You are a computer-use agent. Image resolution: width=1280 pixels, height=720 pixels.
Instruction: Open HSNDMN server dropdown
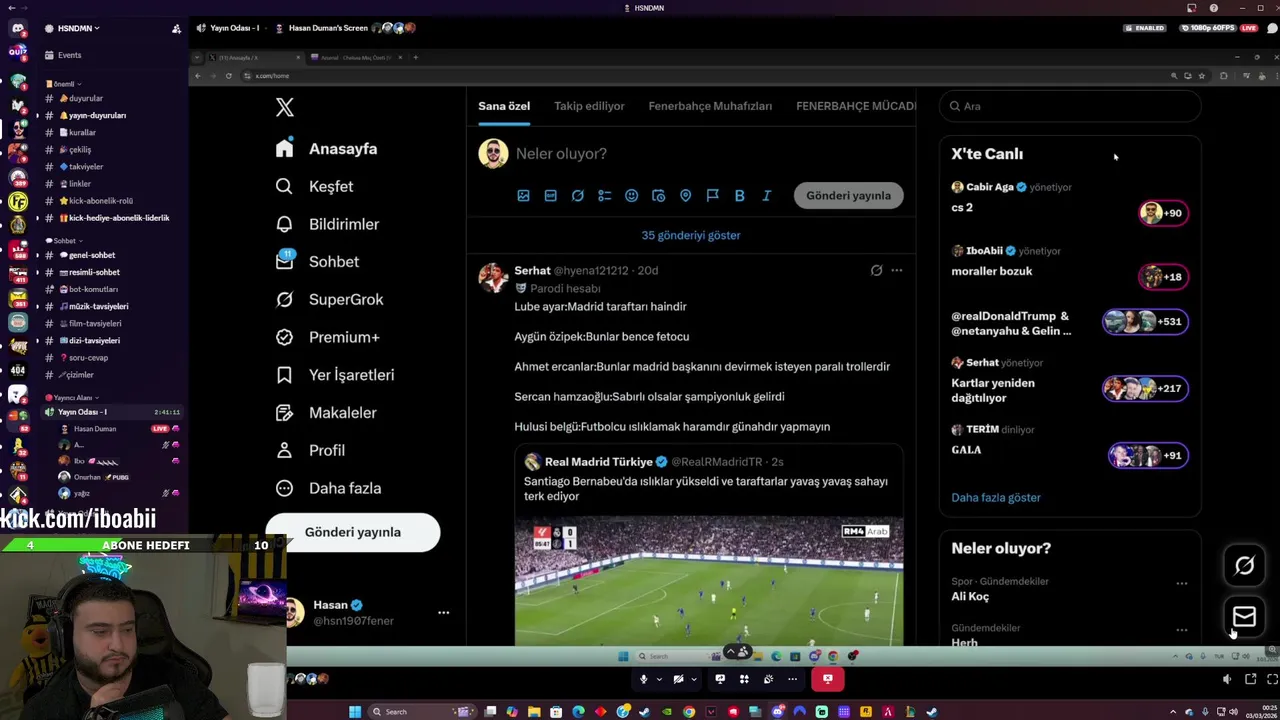tap(79, 28)
